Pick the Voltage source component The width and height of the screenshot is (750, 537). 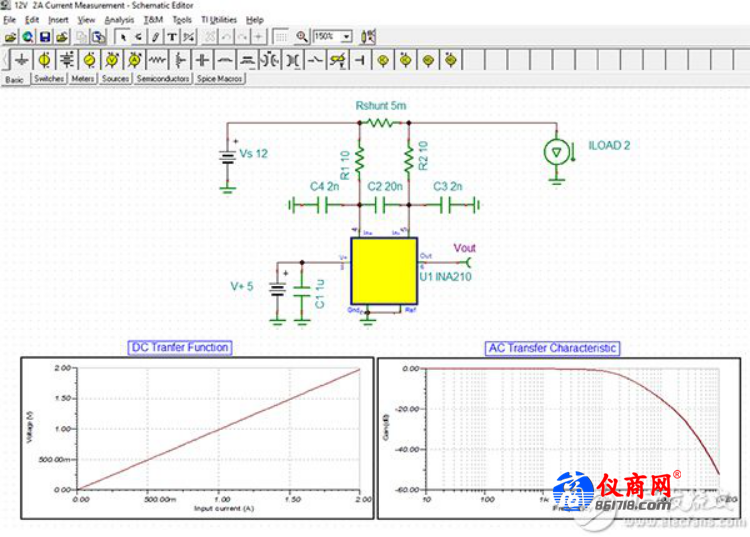coord(44,60)
